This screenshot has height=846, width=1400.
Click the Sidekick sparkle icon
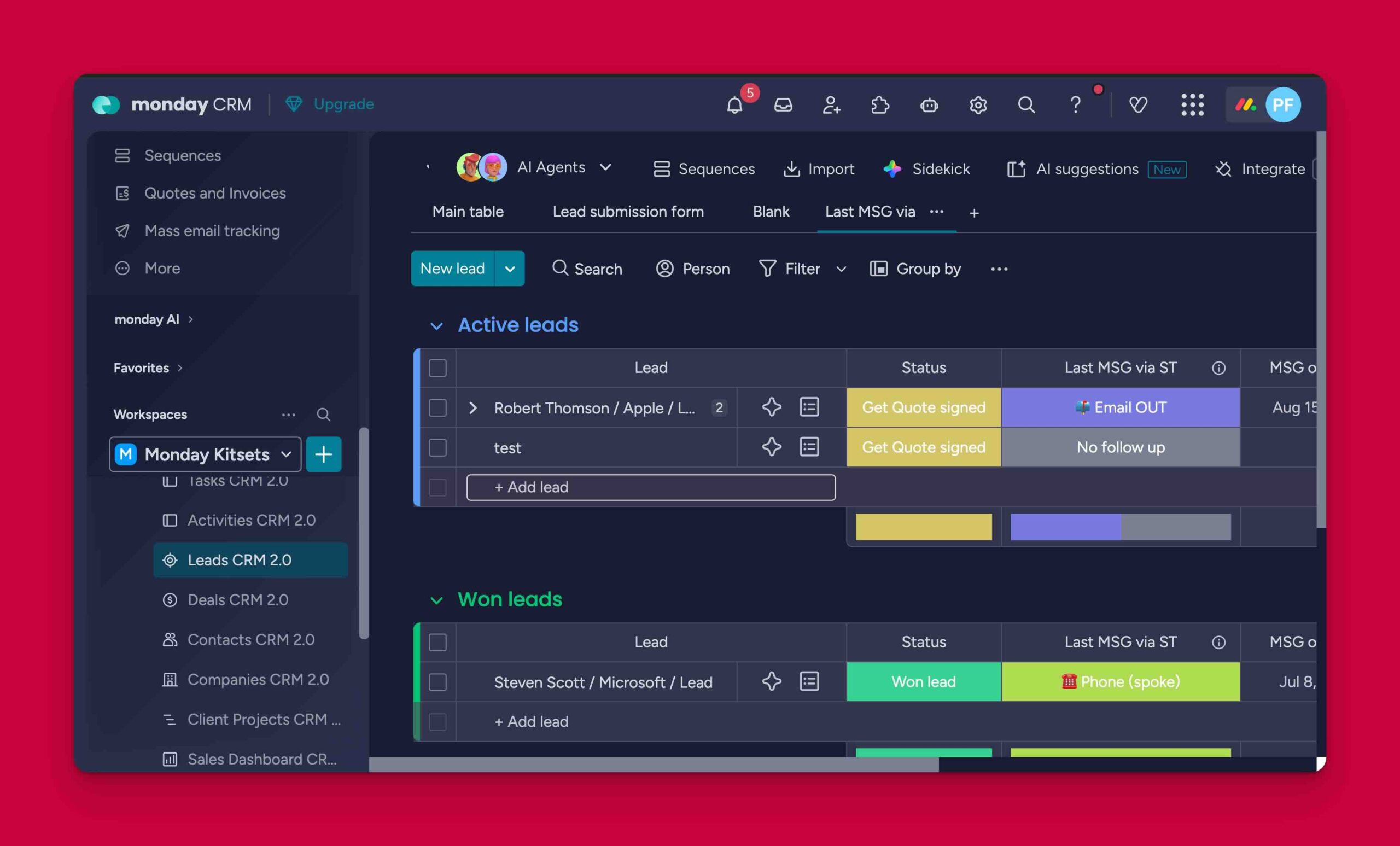click(892, 169)
